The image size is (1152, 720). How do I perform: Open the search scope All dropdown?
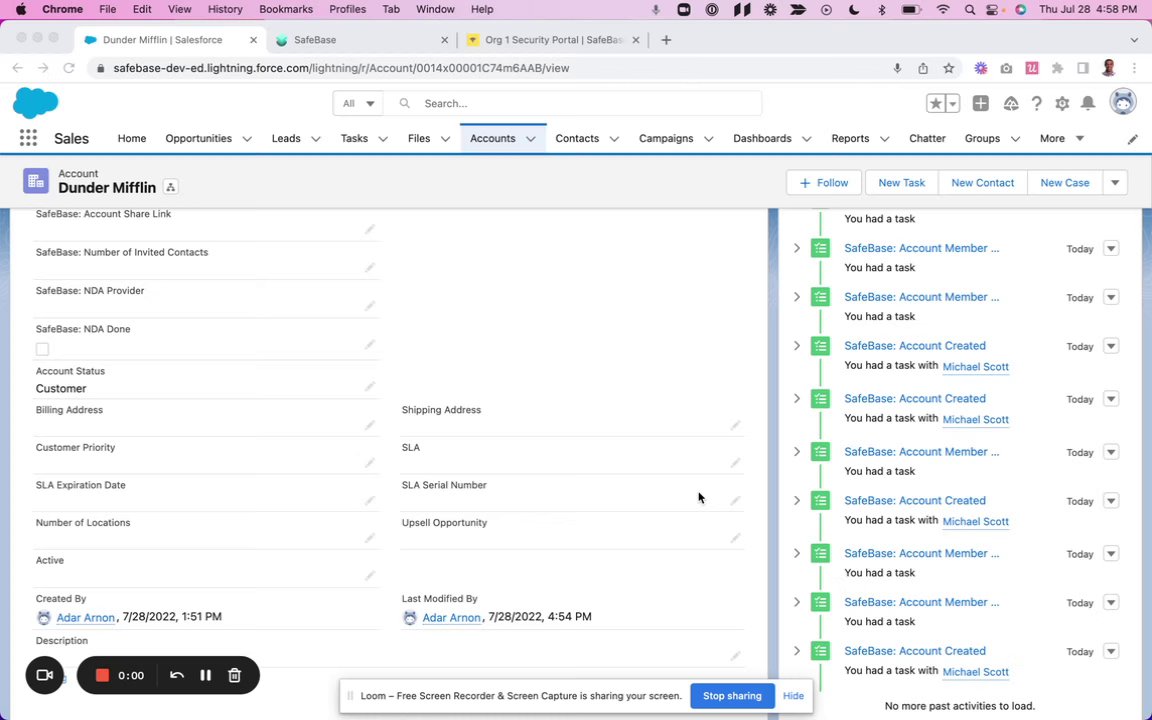pos(358,104)
